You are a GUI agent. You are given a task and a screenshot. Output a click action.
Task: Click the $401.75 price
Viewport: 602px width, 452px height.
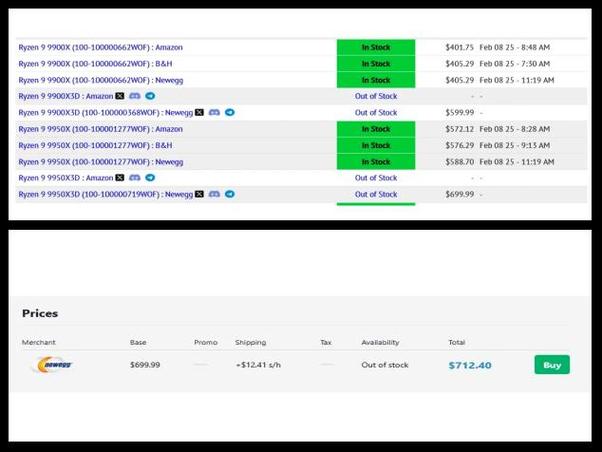460,47
